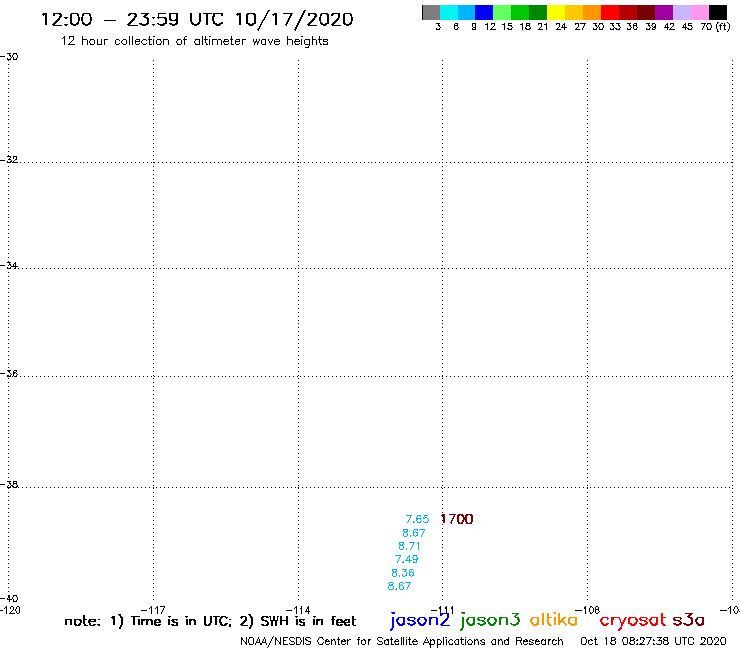Select the jason2 satellite legend label
The width and height of the screenshot is (740, 650).
420,620
